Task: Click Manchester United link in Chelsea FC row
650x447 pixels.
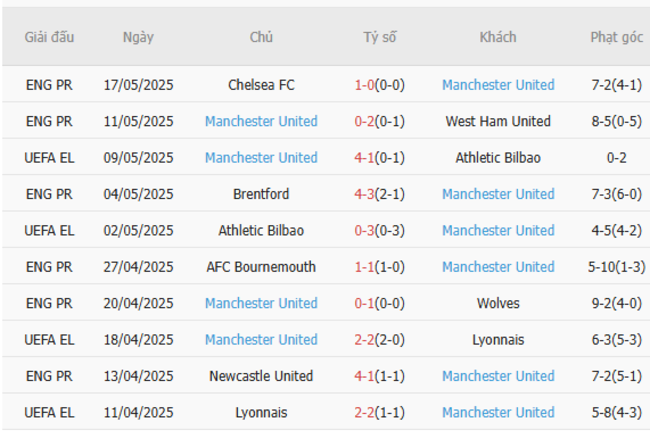Action: (x=498, y=85)
